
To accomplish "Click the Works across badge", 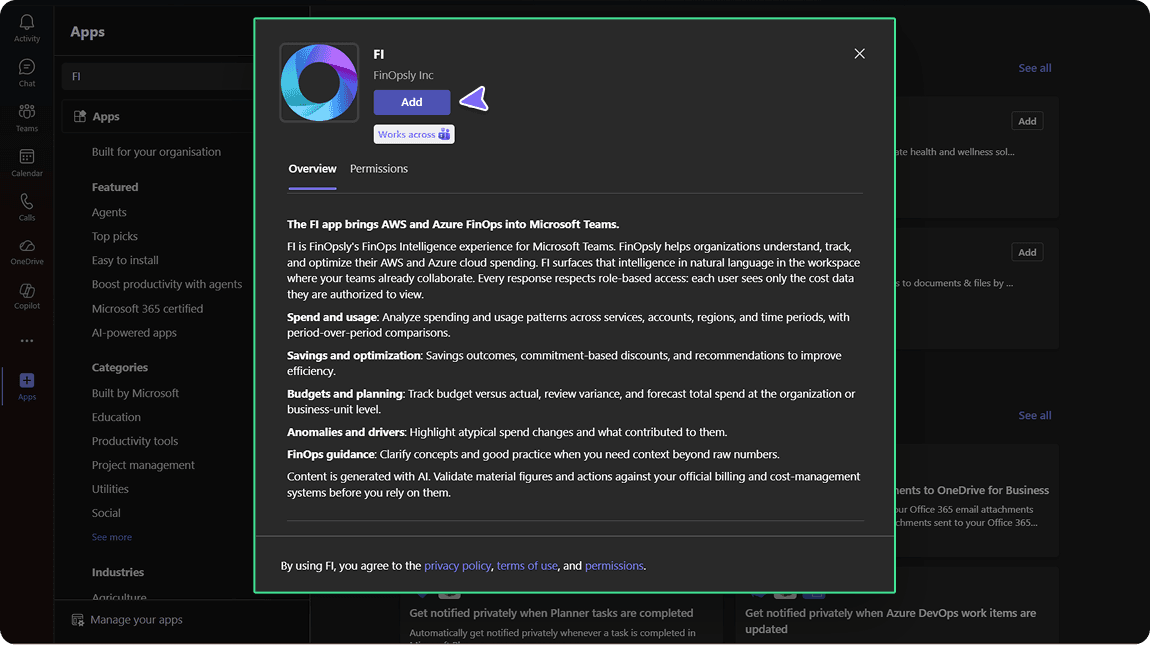I will [x=414, y=134].
